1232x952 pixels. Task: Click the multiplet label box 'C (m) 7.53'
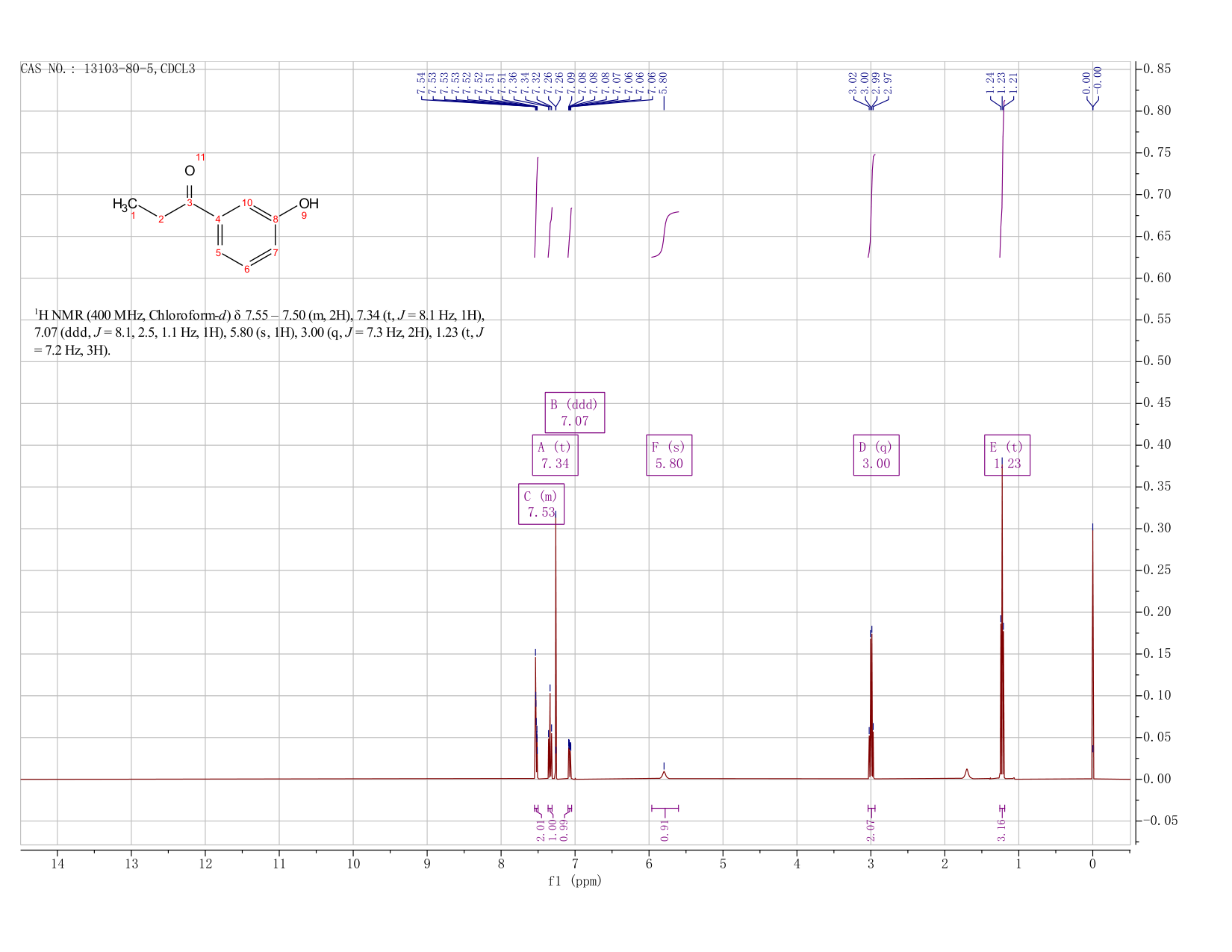point(541,504)
